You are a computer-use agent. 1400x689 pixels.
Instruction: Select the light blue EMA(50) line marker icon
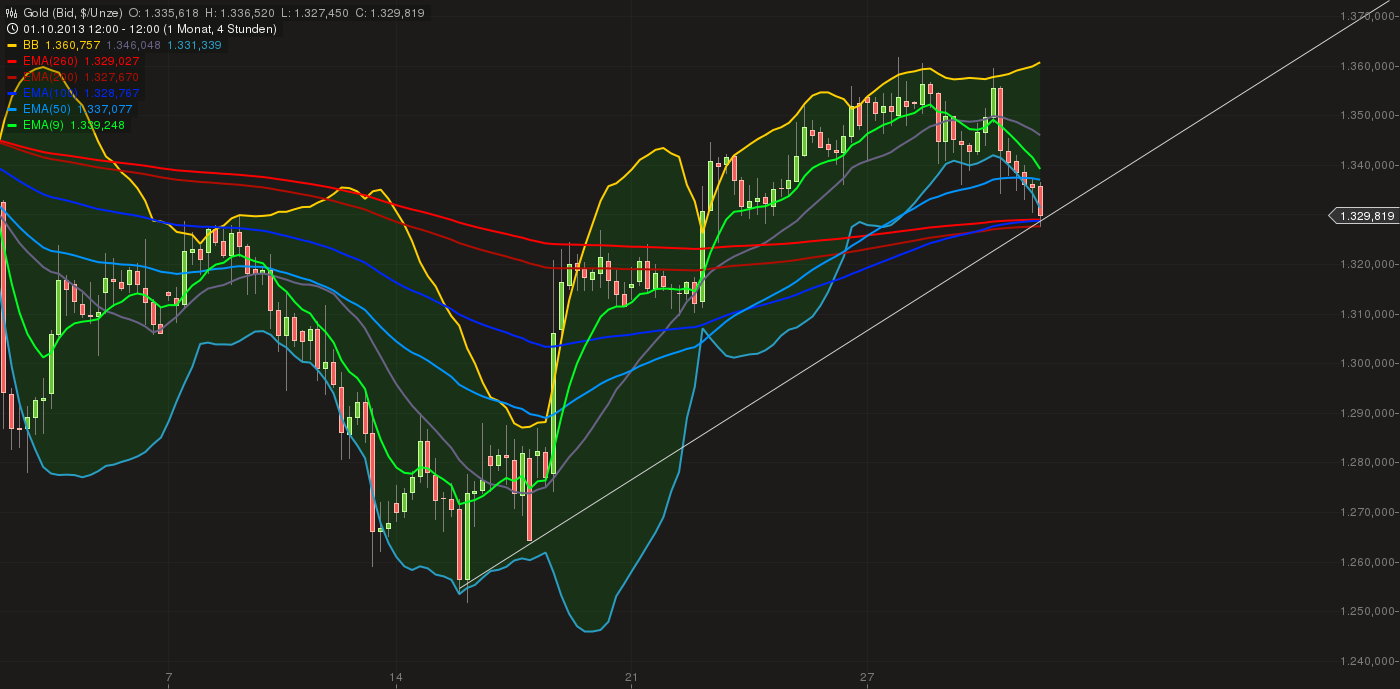coord(12,109)
